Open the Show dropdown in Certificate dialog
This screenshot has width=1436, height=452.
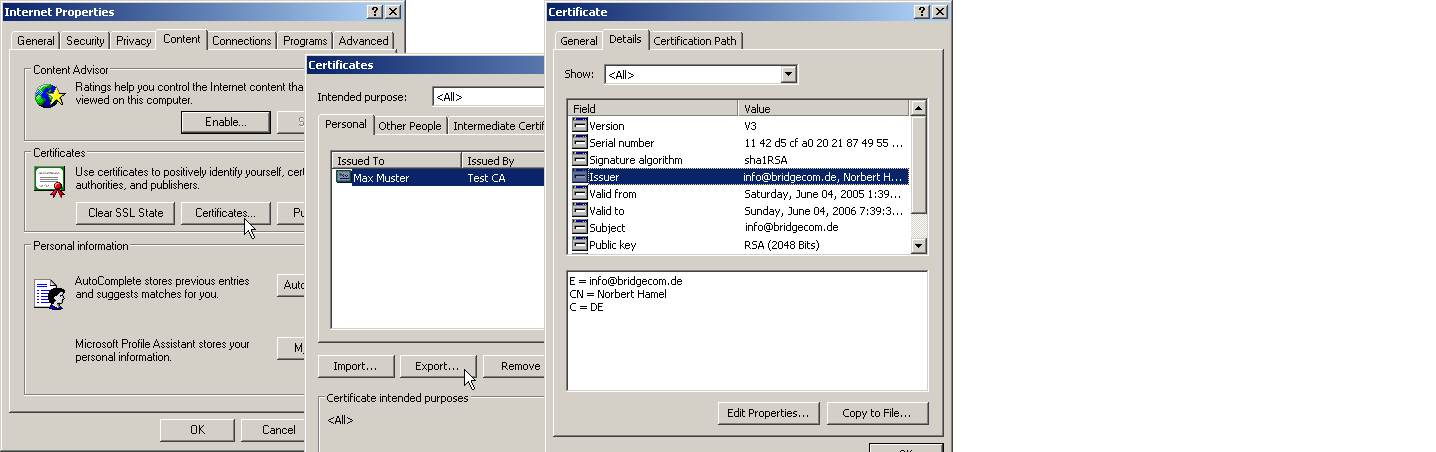788,75
